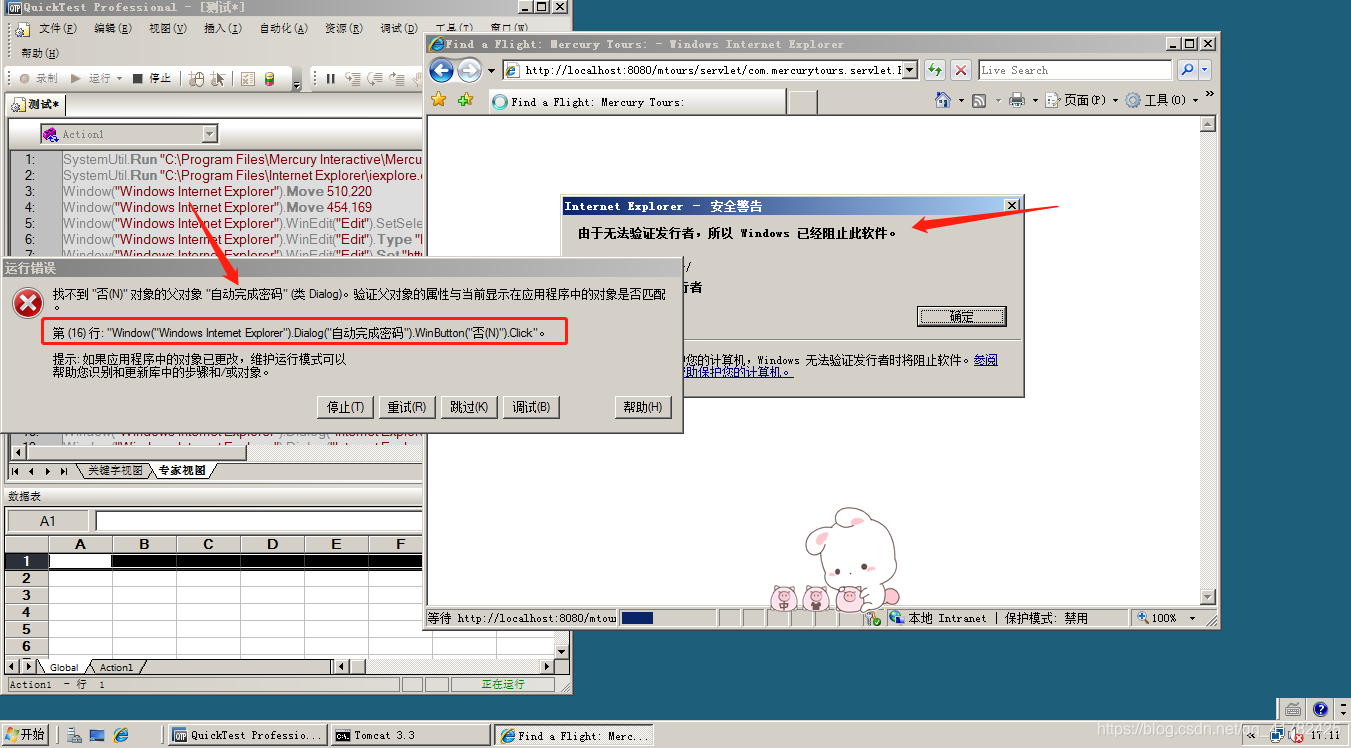The width and height of the screenshot is (1351, 748).
Task: Open the 编辑(E) menu in QTP
Action: [112, 28]
